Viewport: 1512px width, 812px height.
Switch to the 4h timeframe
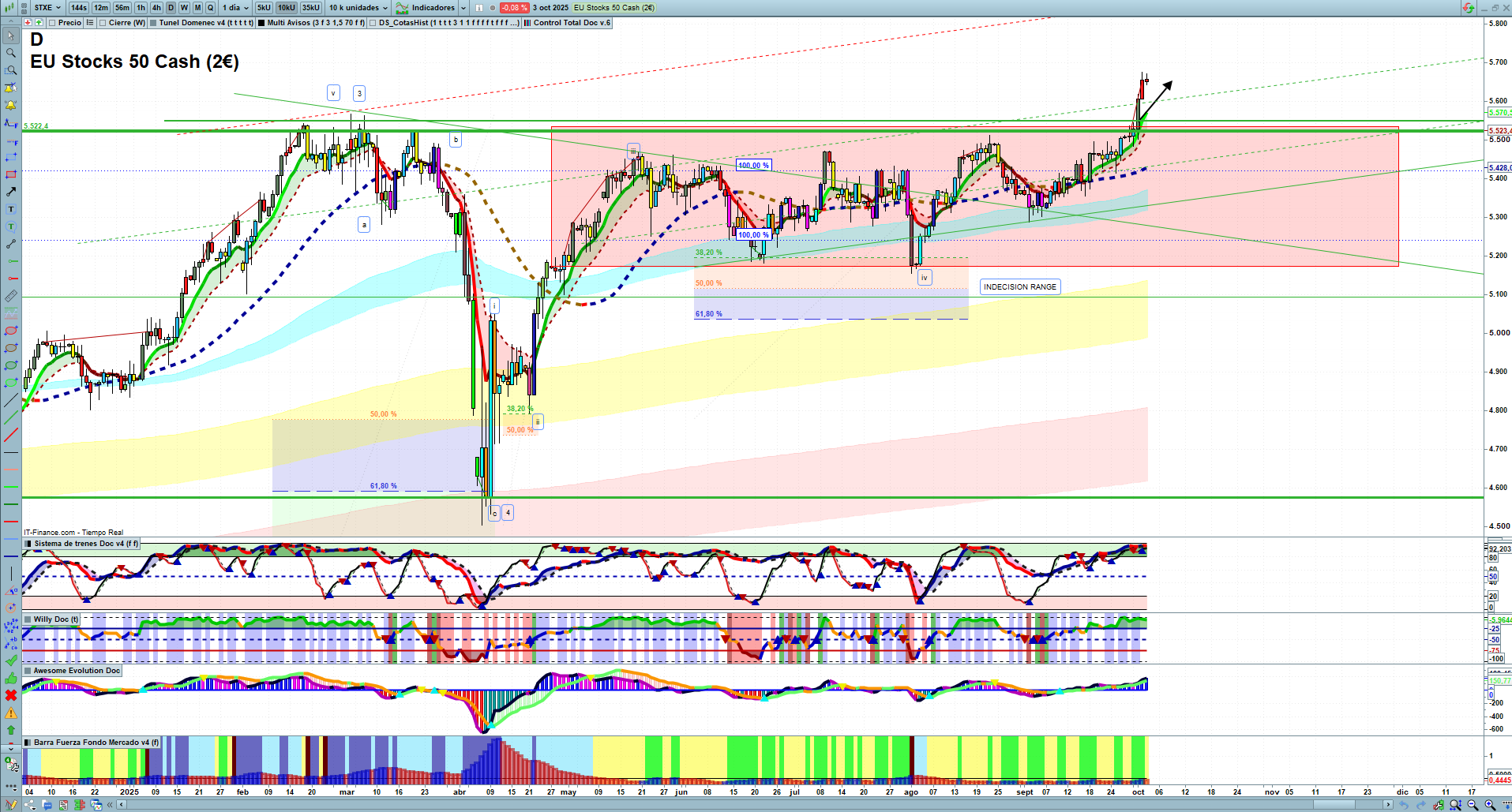156,8
